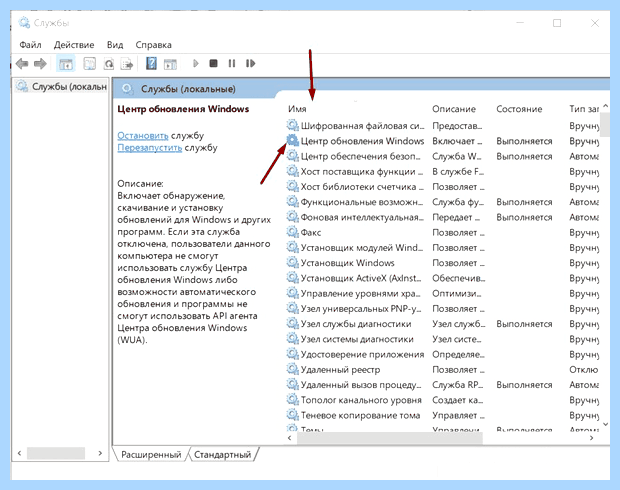Click the Перезапустить service link

point(149,148)
